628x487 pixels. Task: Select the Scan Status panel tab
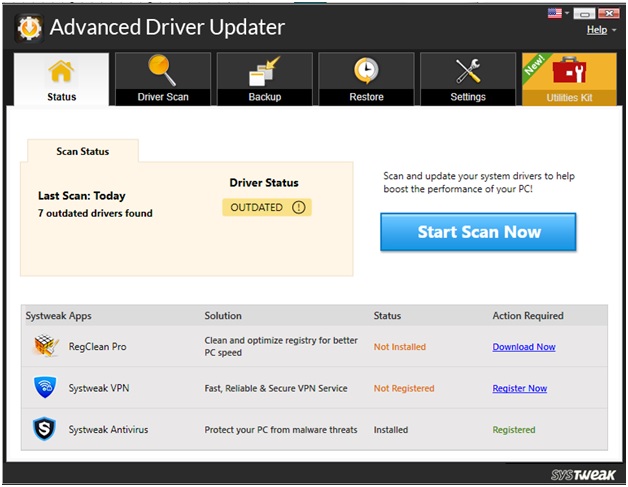pyautogui.click(x=83, y=151)
